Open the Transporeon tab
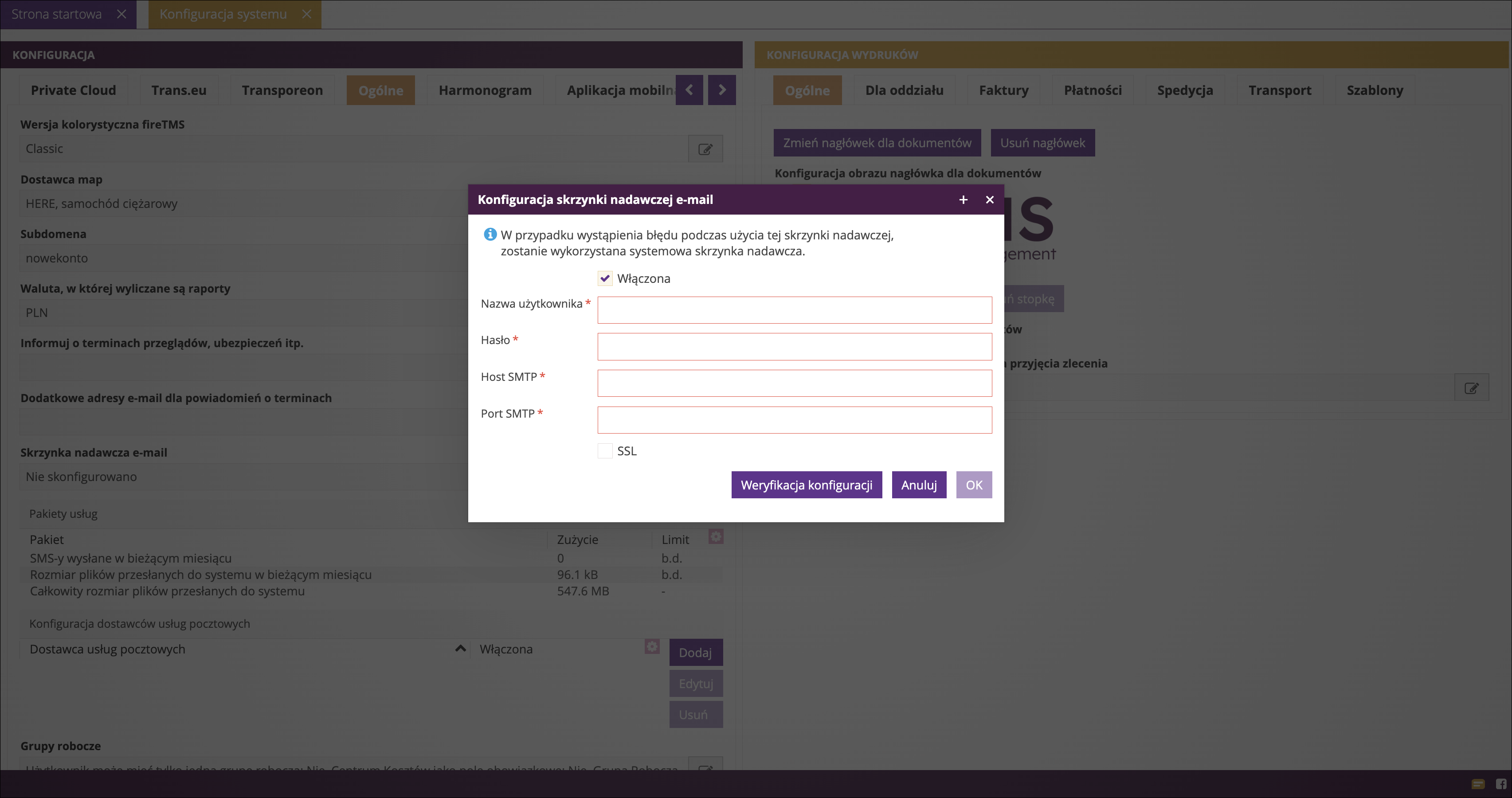 point(282,90)
